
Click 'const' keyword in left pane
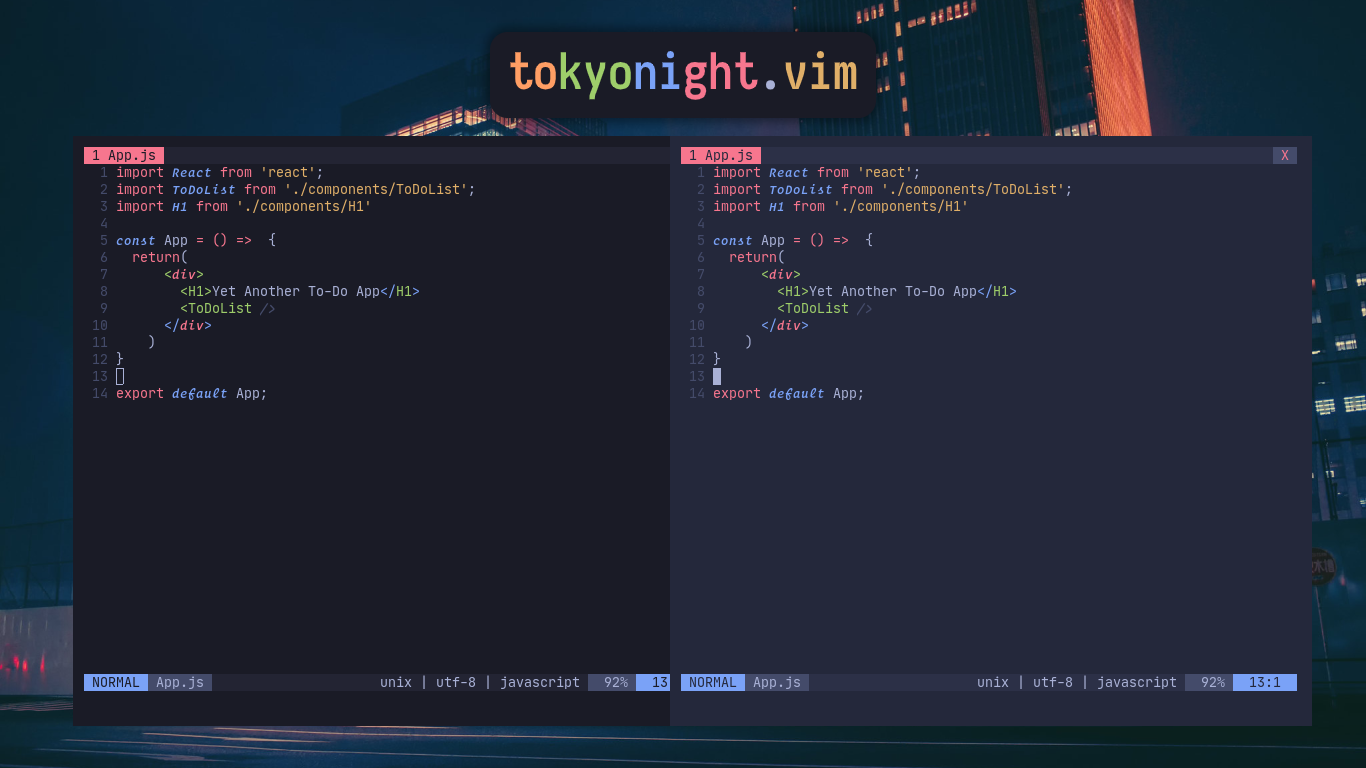pos(136,240)
